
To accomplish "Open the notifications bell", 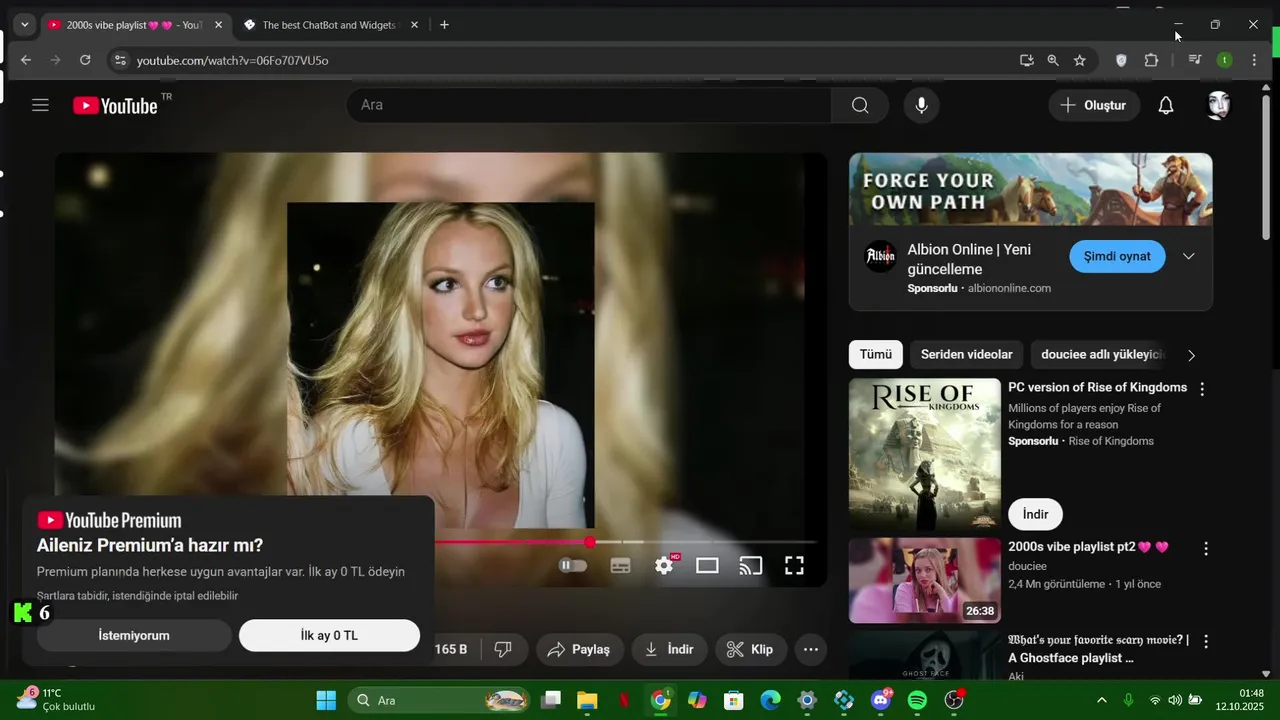I will click(1166, 105).
